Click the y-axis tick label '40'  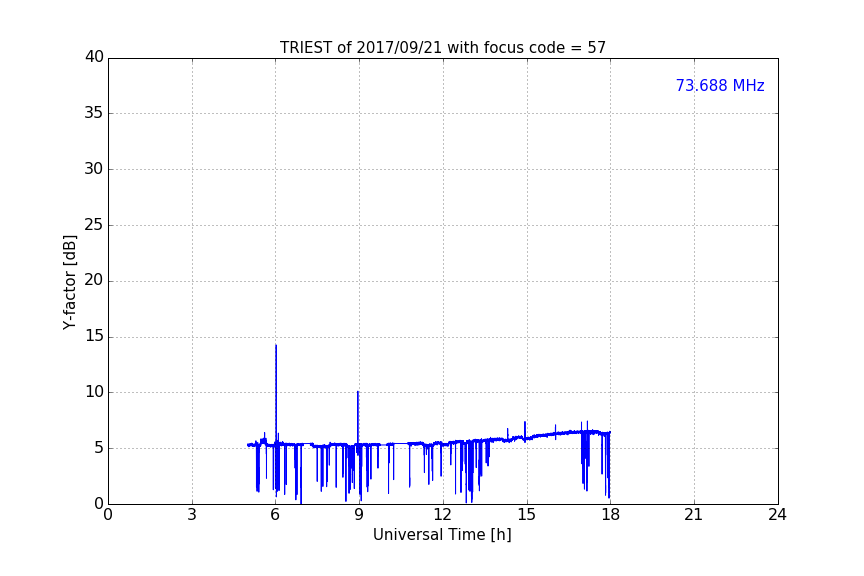point(94,57)
